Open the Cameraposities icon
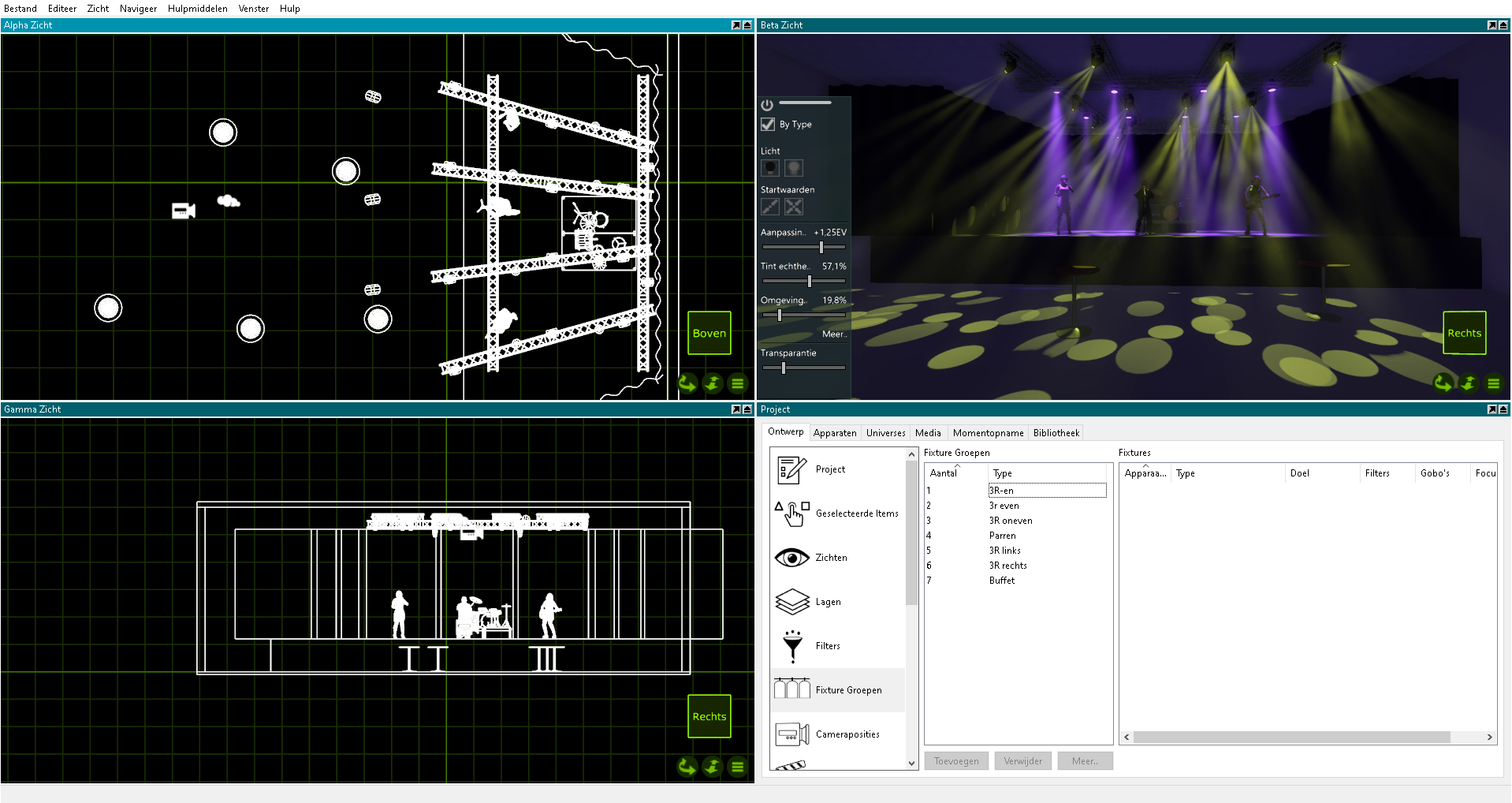 [x=791, y=734]
